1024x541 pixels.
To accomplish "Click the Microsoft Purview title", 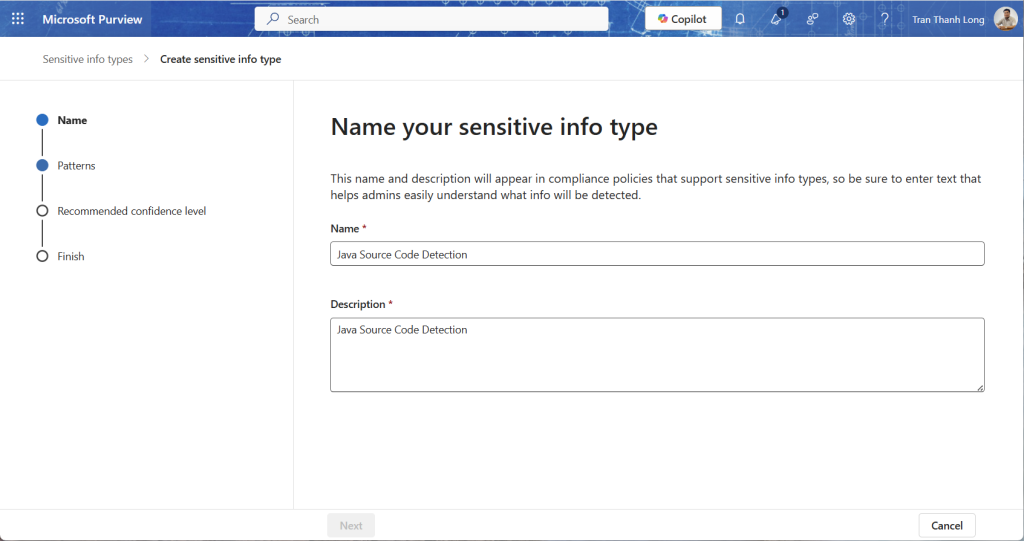I will pos(92,19).
